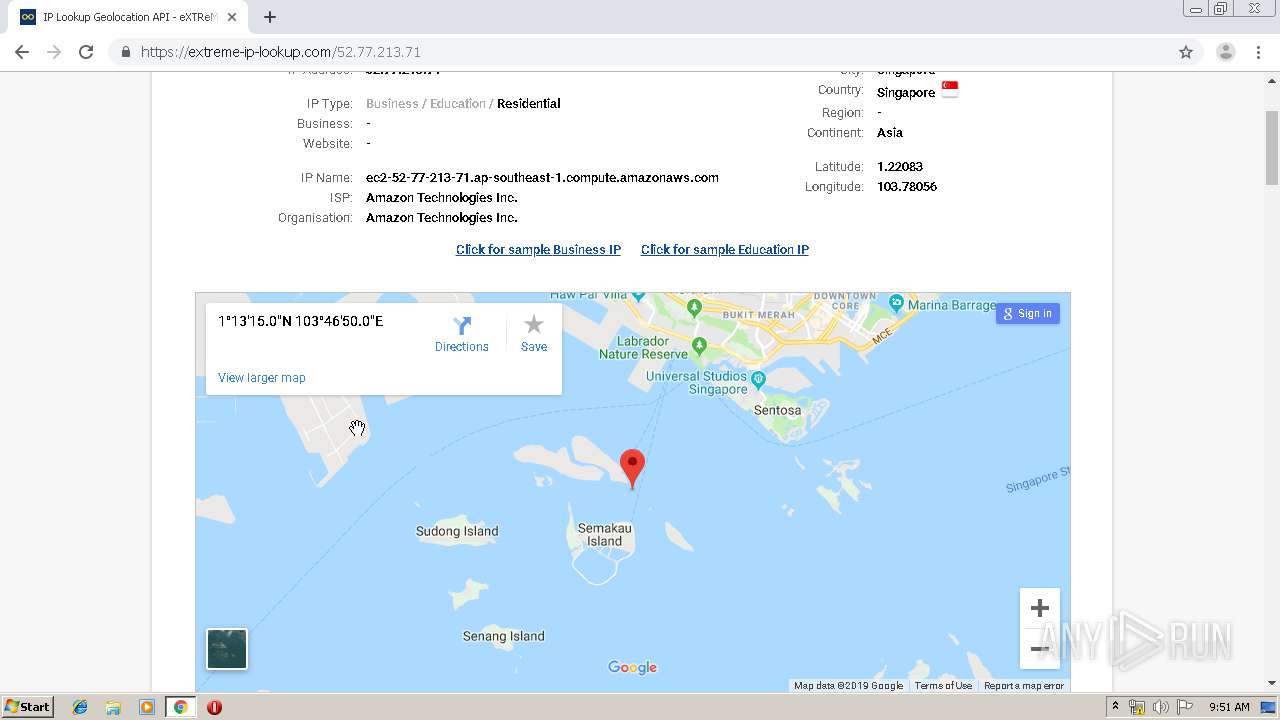The width and height of the screenshot is (1280, 720).
Task: Launch Internet Explorer from taskbar
Action: (x=80, y=707)
